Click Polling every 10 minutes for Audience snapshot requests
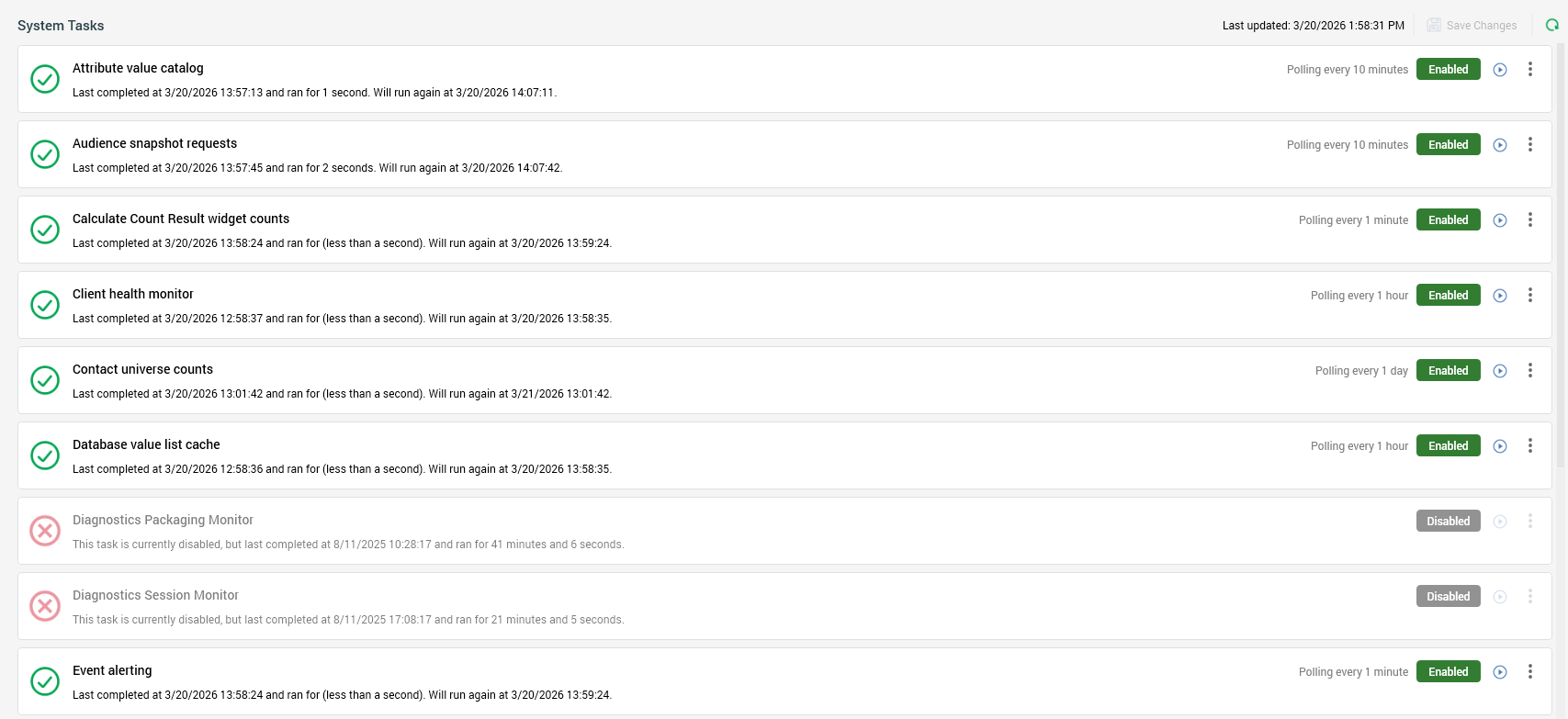The width and height of the screenshot is (1568, 719). [x=1347, y=145]
